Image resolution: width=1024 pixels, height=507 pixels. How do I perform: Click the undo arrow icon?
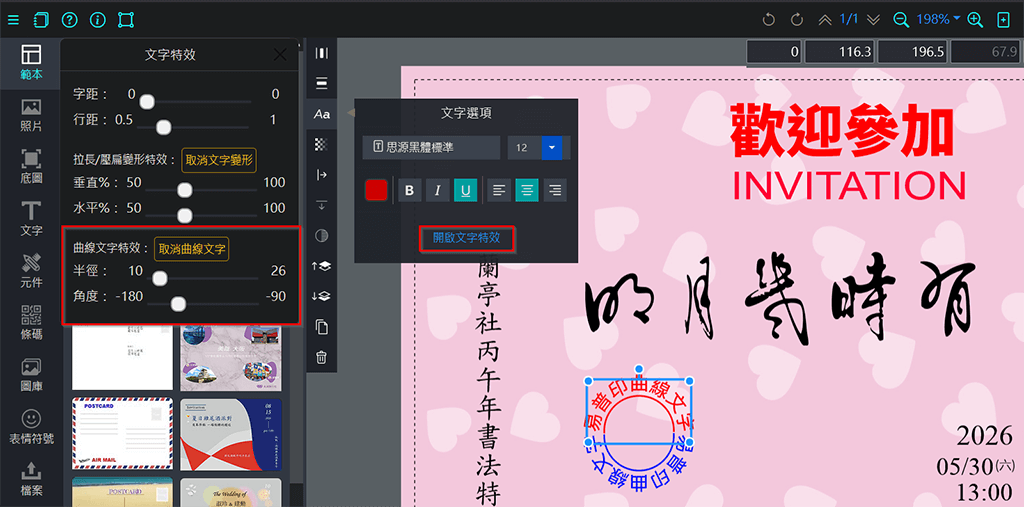[768, 19]
